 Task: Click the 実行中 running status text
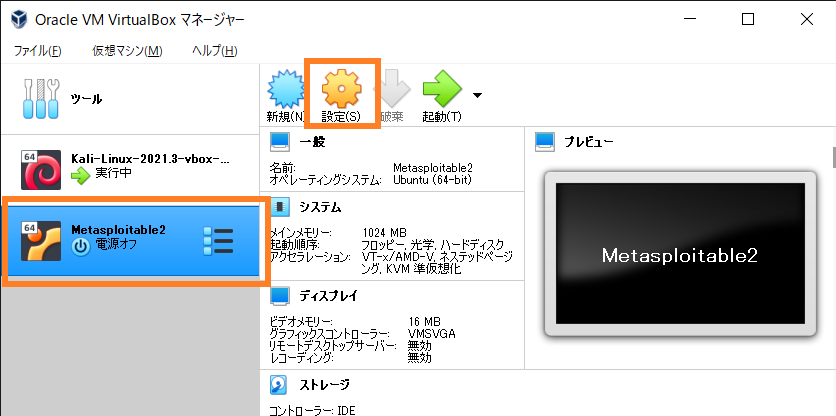tap(114, 173)
